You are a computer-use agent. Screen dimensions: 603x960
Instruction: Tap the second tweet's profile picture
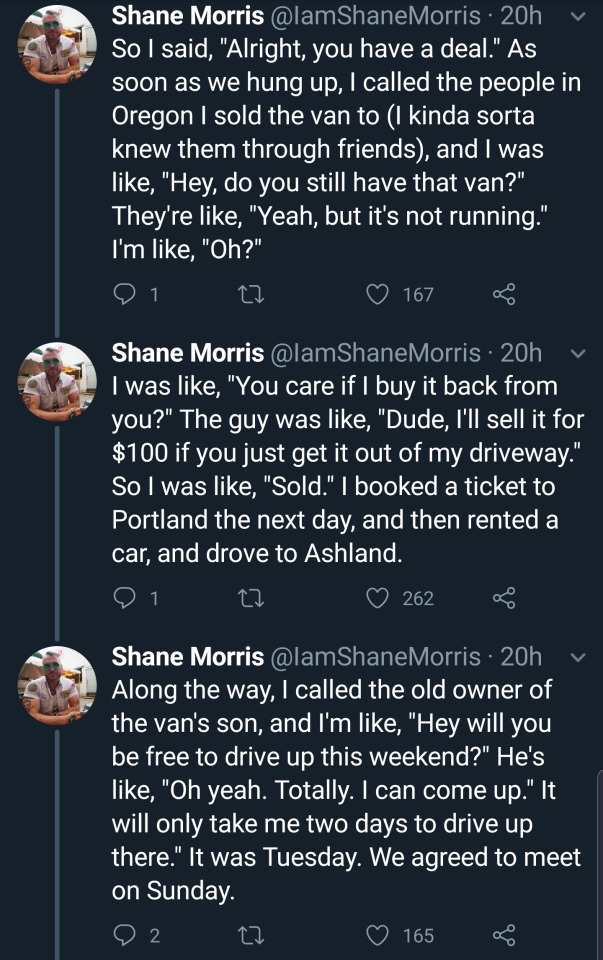[57, 381]
